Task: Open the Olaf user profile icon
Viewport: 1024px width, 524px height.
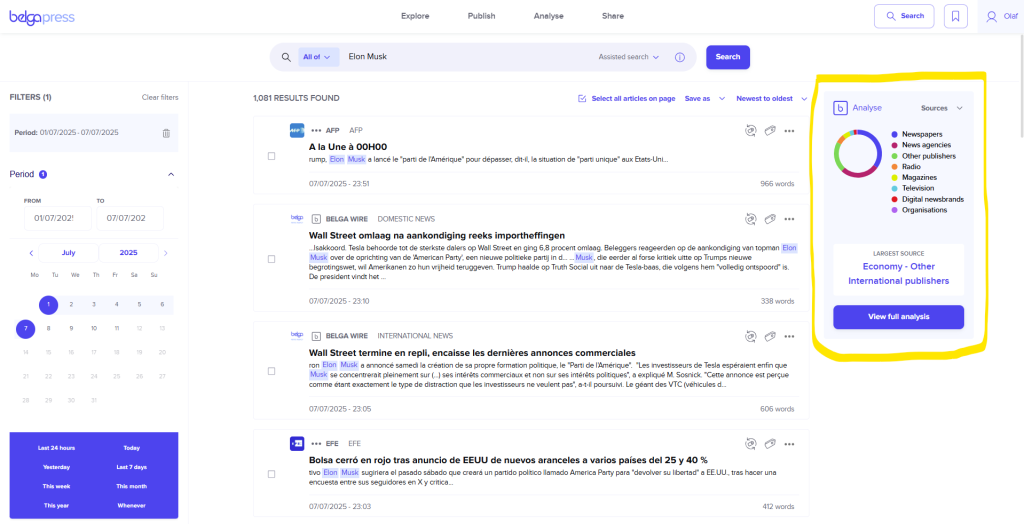Action: click(x=992, y=16)
